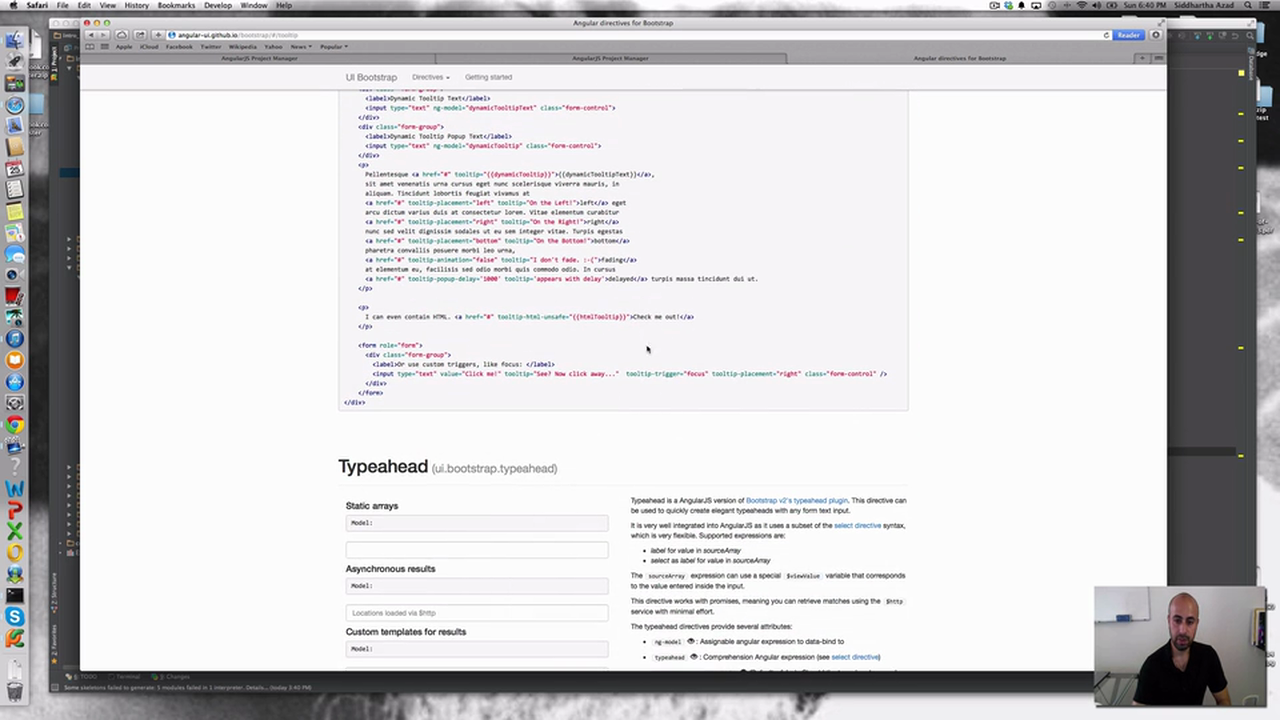This screenshot has height=720, width=1280.
Task: Reload the page with the refresh icon
Action: pos(1107,35)
